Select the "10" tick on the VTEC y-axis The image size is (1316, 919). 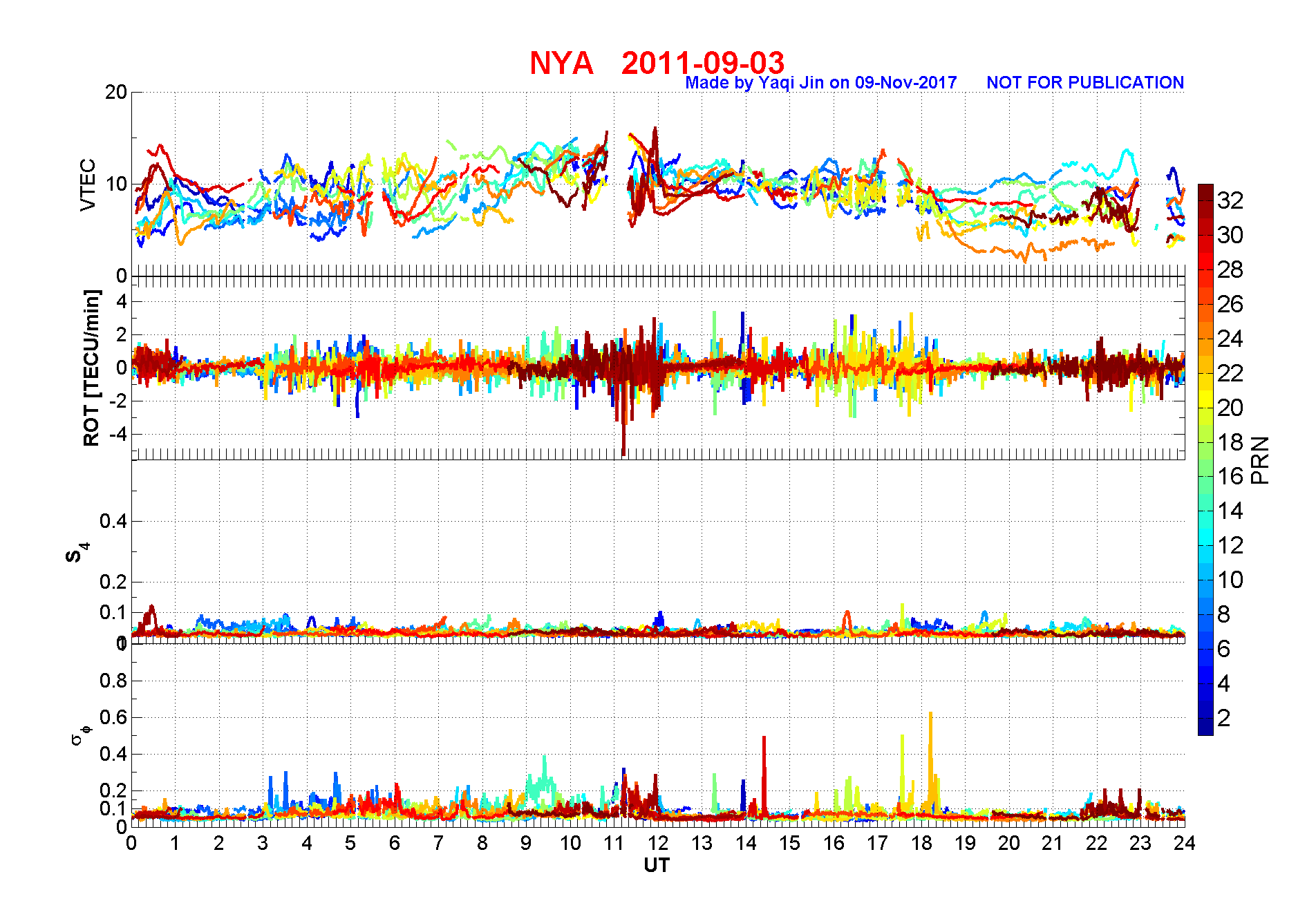pyautogui.click(x=116, y=184)
